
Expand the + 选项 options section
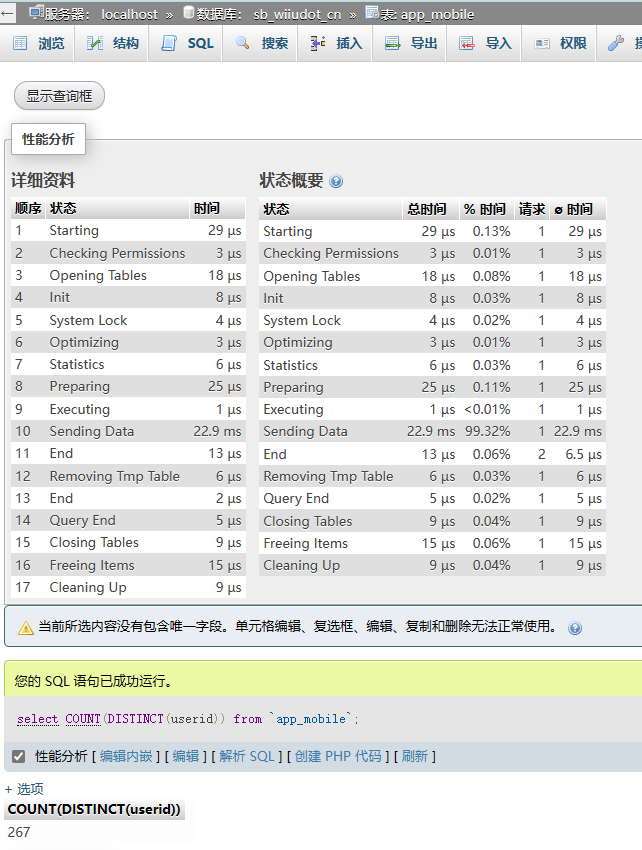pos(24,789)
